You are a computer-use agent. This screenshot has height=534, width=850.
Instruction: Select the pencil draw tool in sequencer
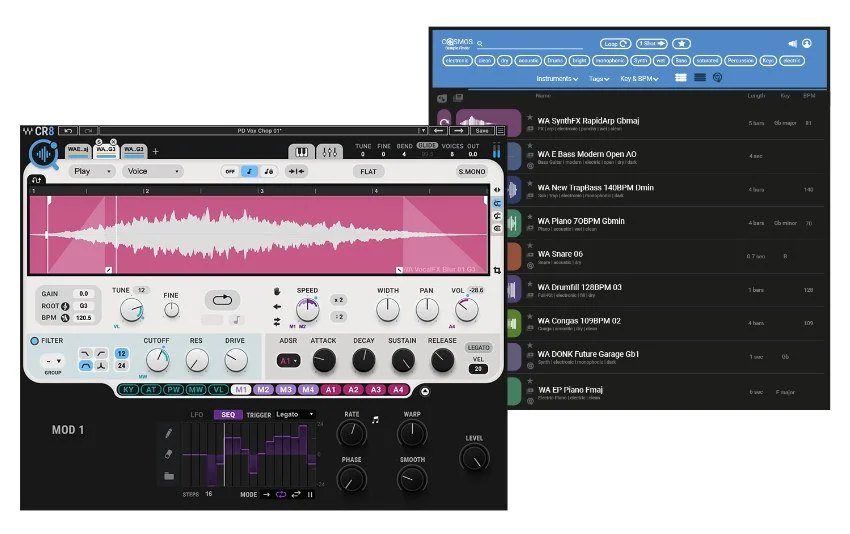click(x=169, y=433)
